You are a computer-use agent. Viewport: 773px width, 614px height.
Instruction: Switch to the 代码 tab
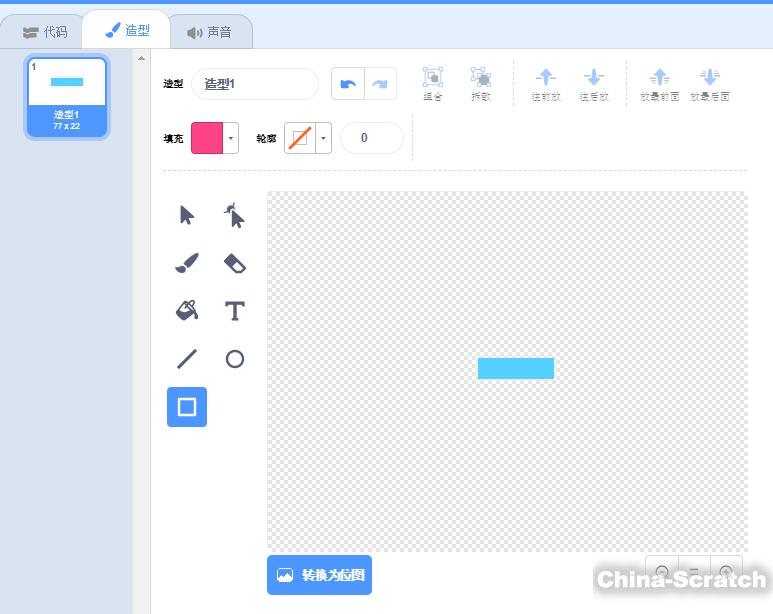click(x=45, y=32)
